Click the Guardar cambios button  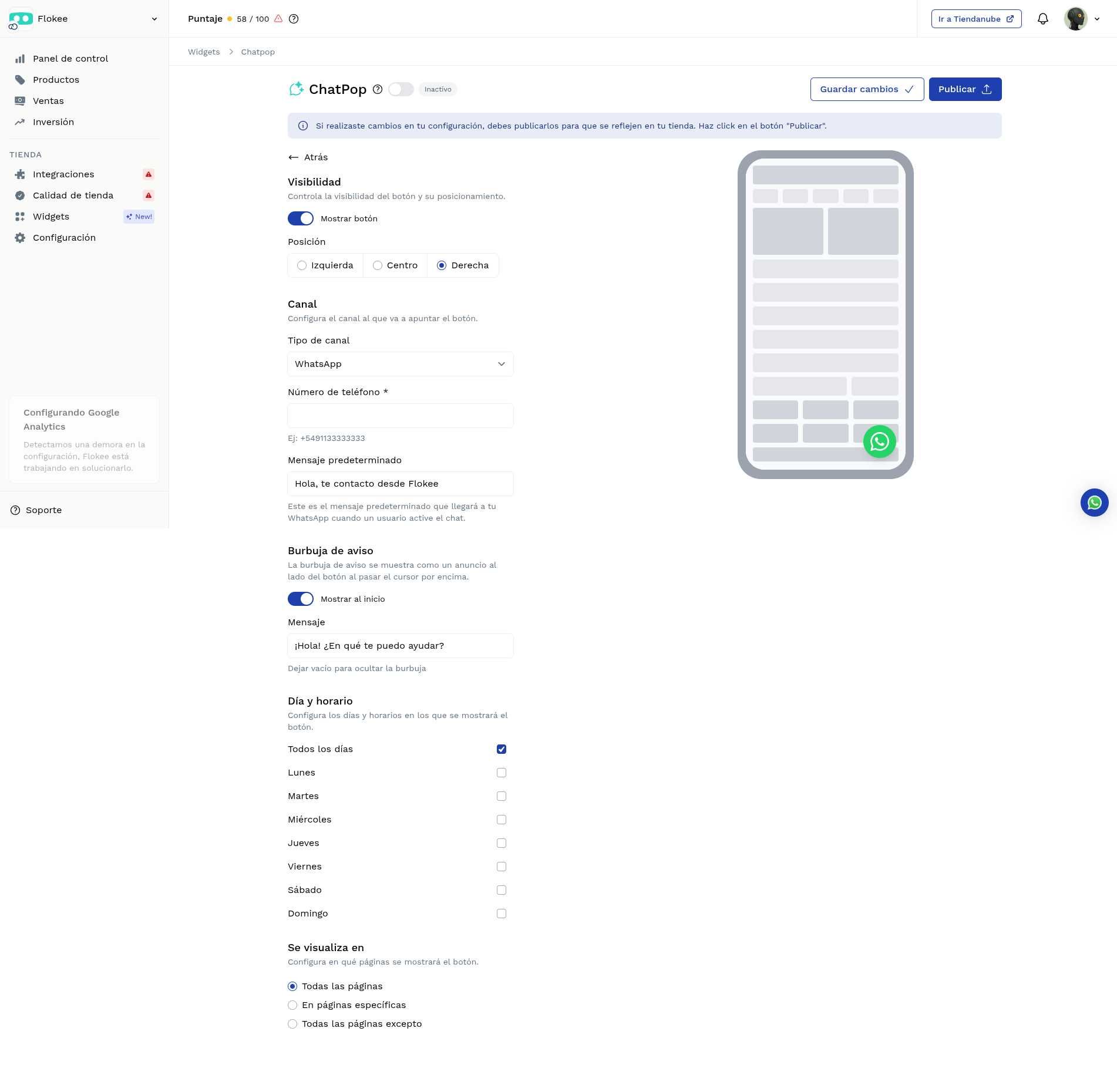(866, 89)
